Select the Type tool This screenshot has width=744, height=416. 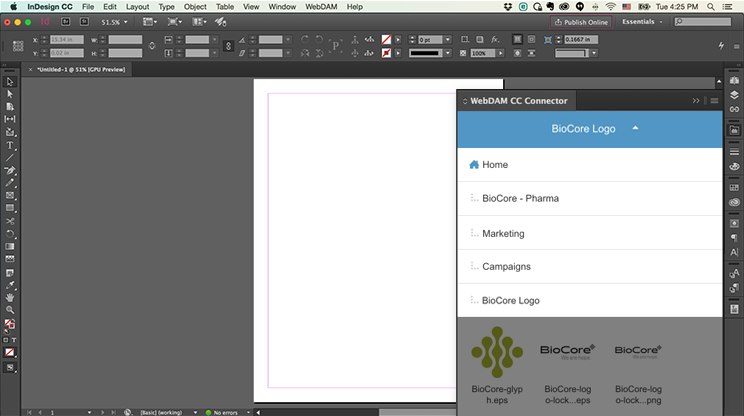click(x=9, y=145)
